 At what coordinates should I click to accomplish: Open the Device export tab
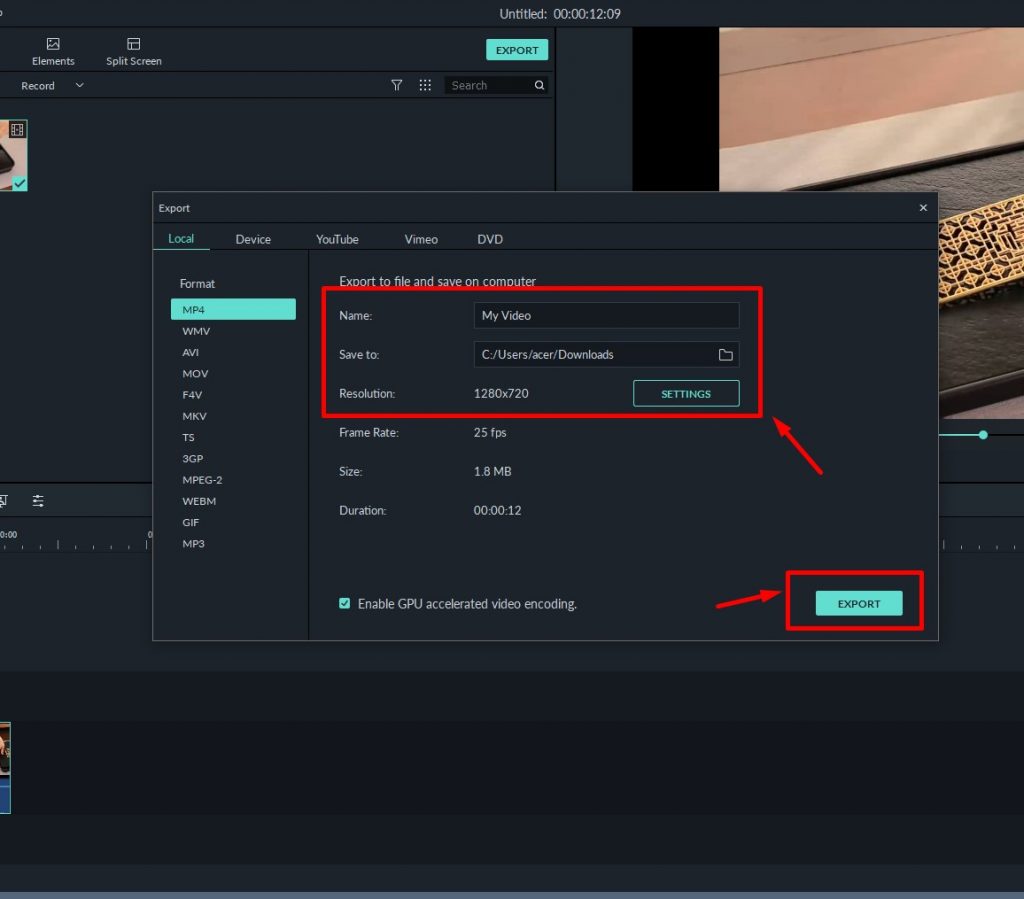tap(253, 239)
